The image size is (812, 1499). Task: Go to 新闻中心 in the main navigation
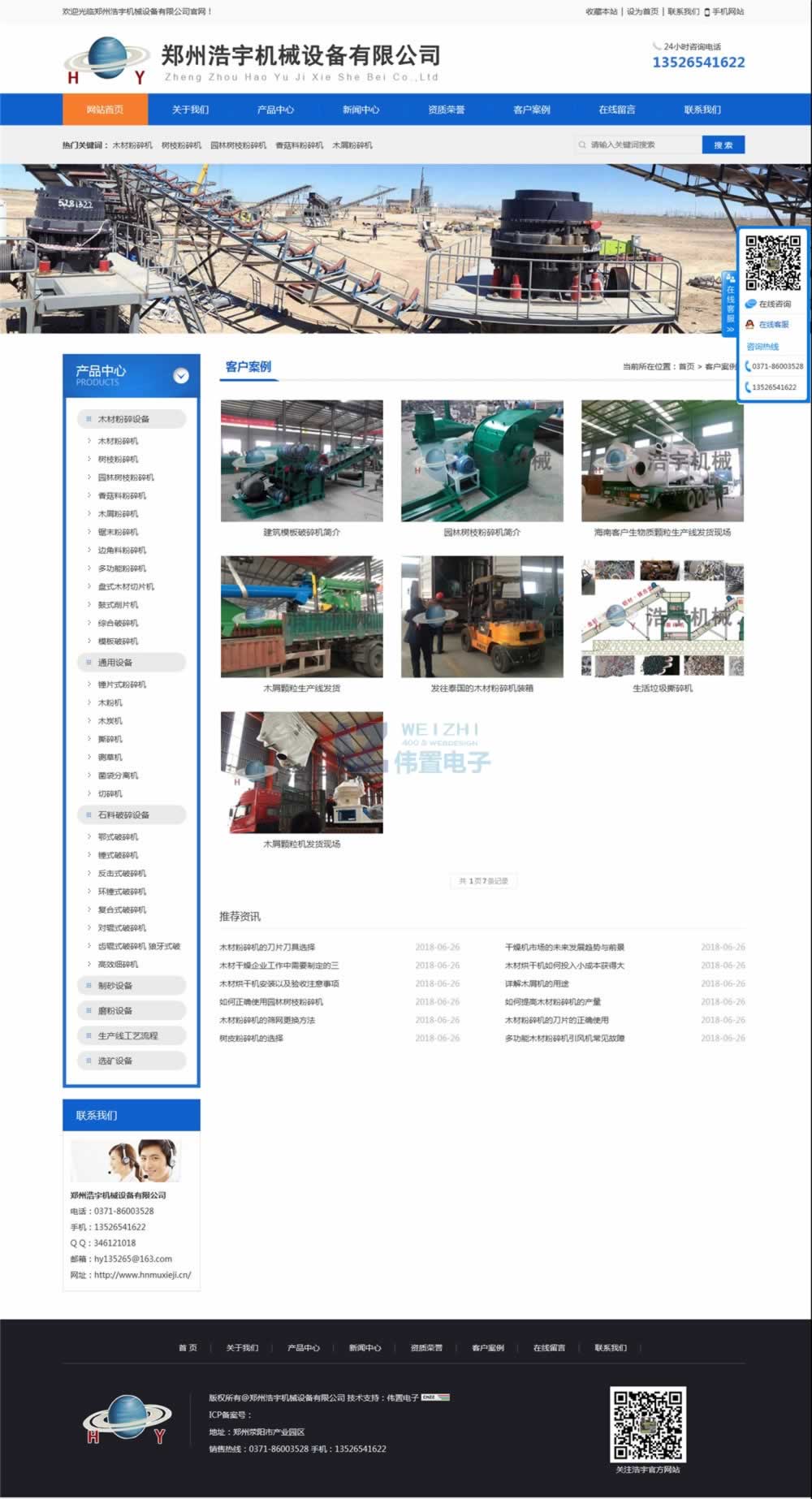coord(361,110)
